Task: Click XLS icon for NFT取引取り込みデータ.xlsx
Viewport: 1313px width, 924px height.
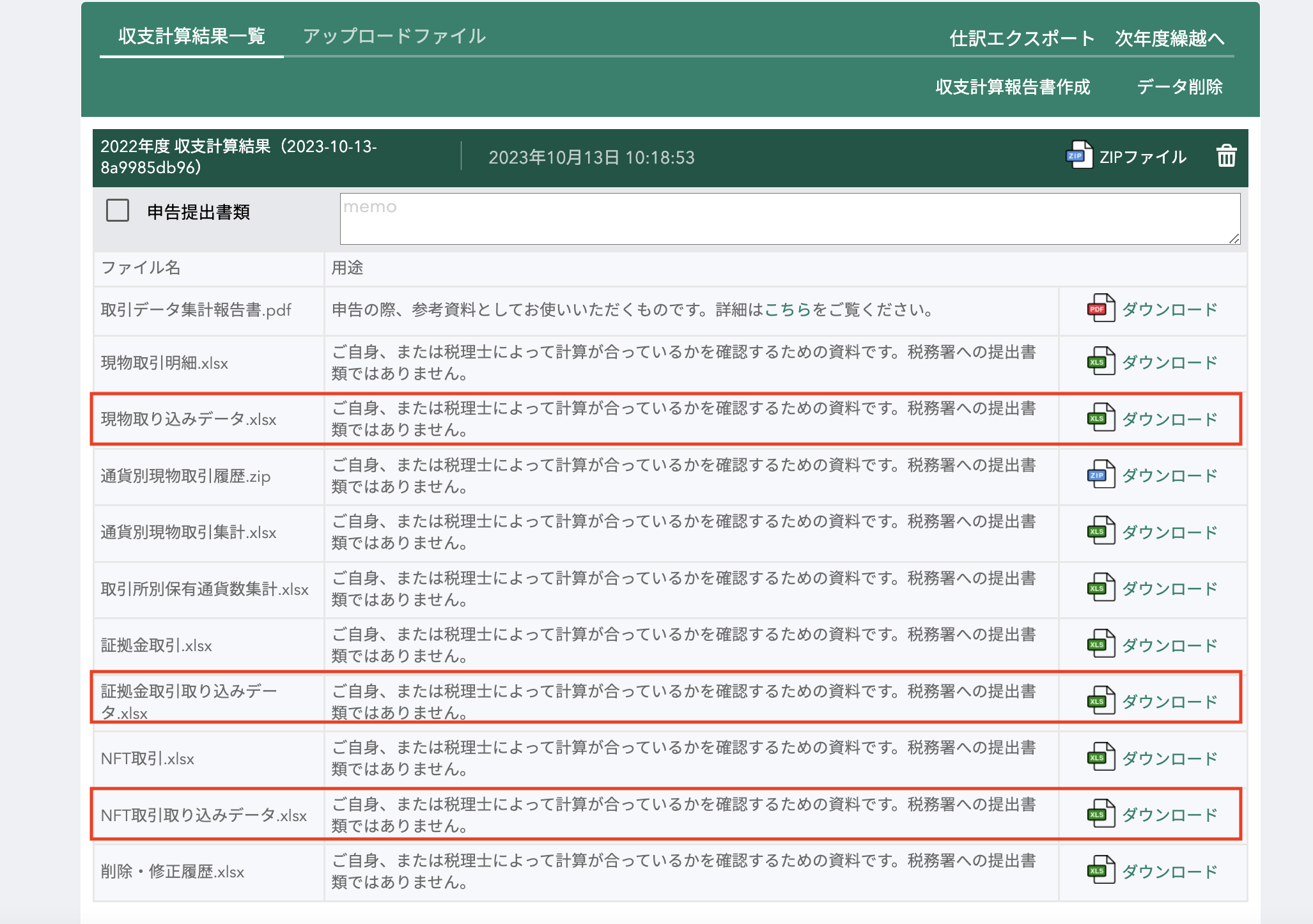Action: point(1101,814)
